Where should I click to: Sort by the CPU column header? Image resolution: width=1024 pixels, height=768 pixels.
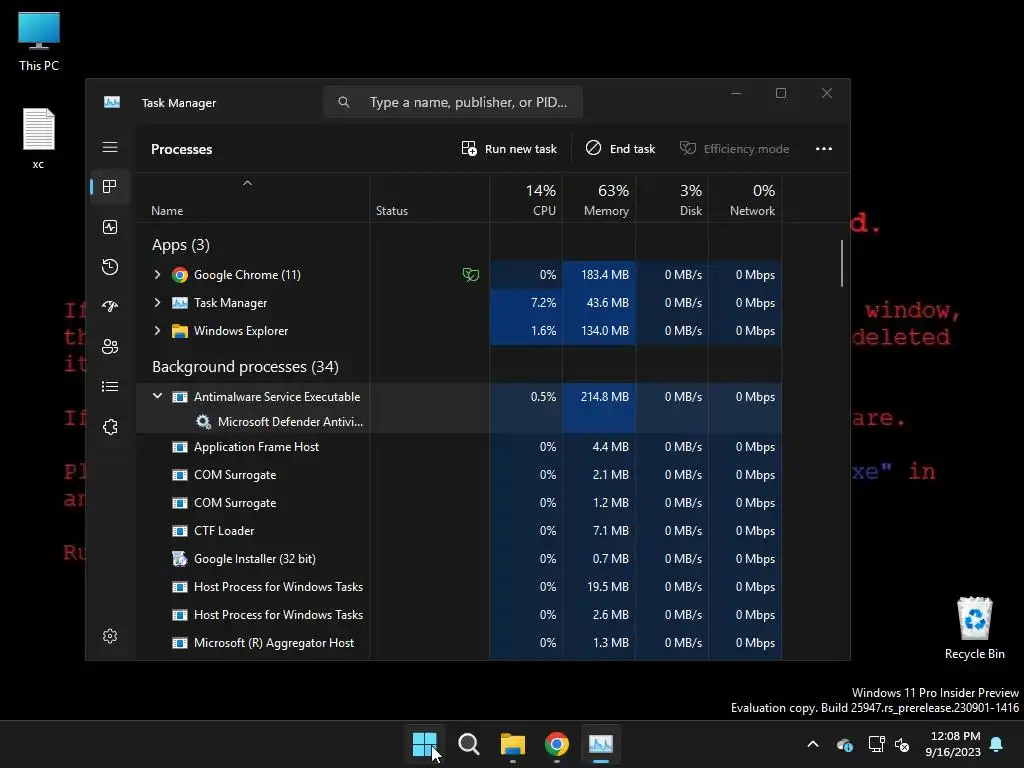526,199
